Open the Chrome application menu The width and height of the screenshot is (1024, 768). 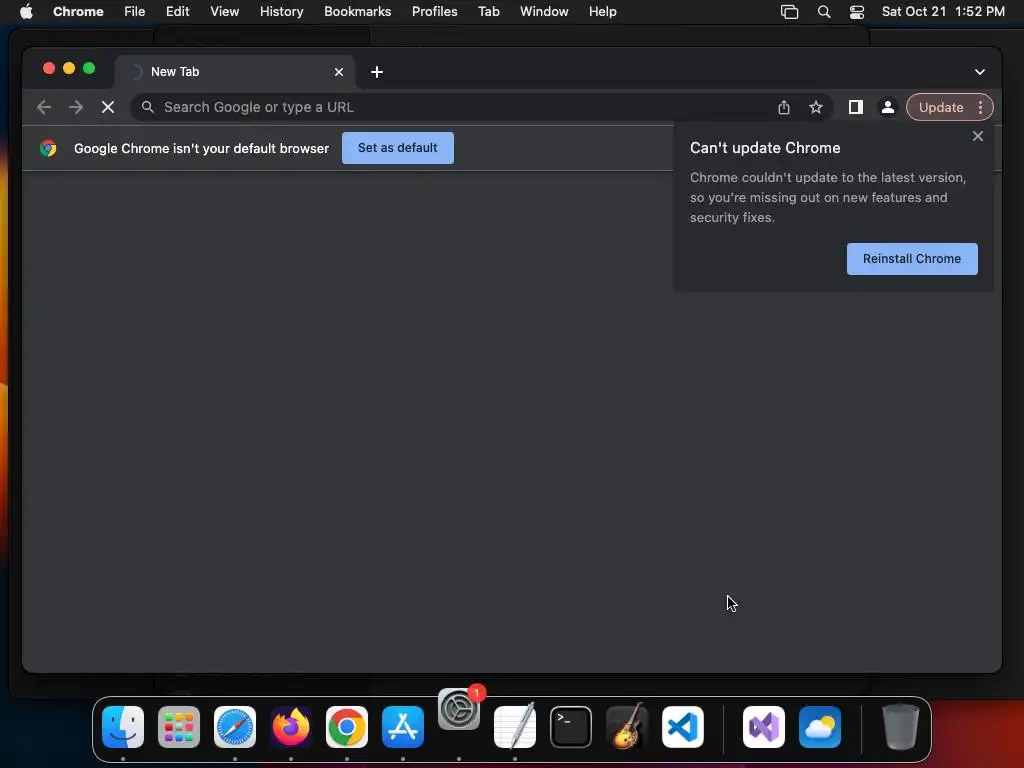point(78,12)
